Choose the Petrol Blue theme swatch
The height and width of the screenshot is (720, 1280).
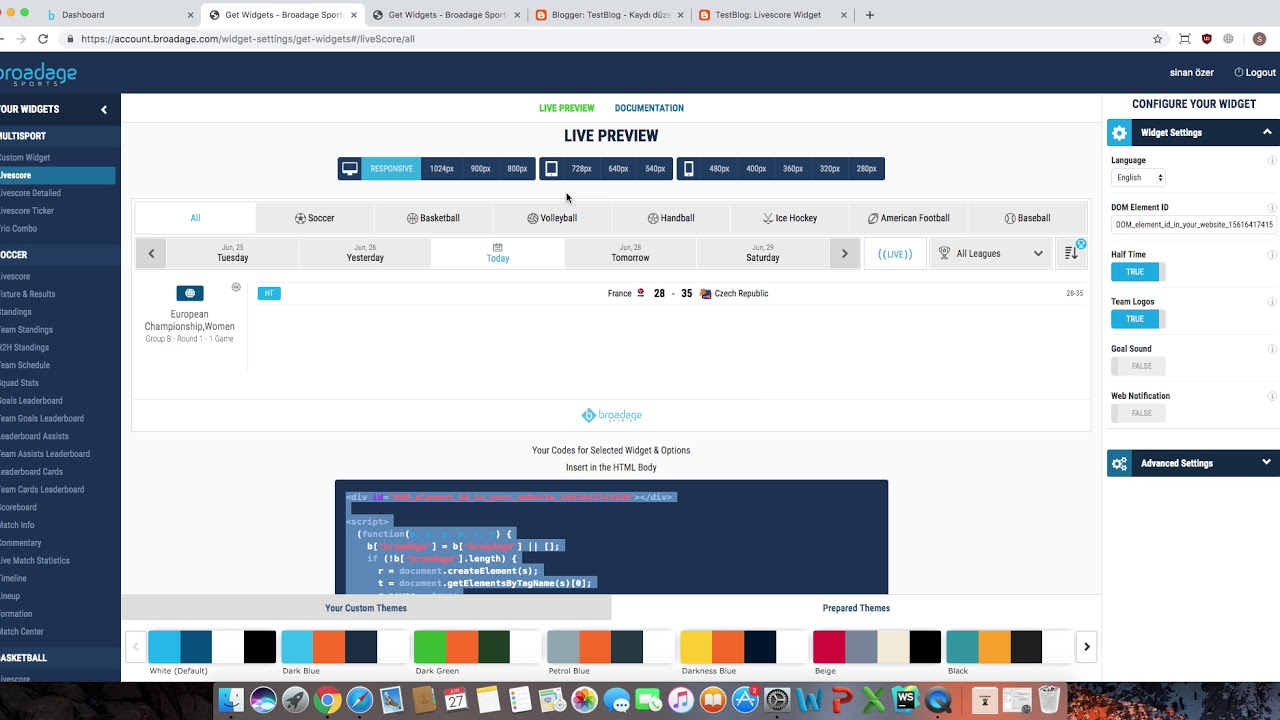point(611,647)
